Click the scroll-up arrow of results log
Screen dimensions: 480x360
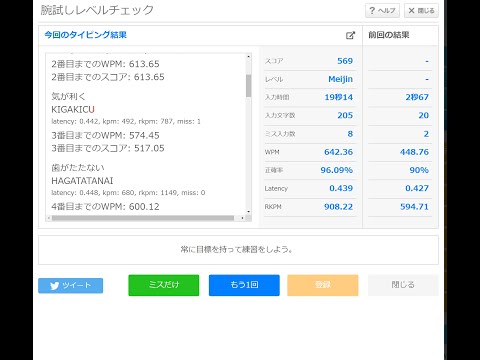[248, 57]
